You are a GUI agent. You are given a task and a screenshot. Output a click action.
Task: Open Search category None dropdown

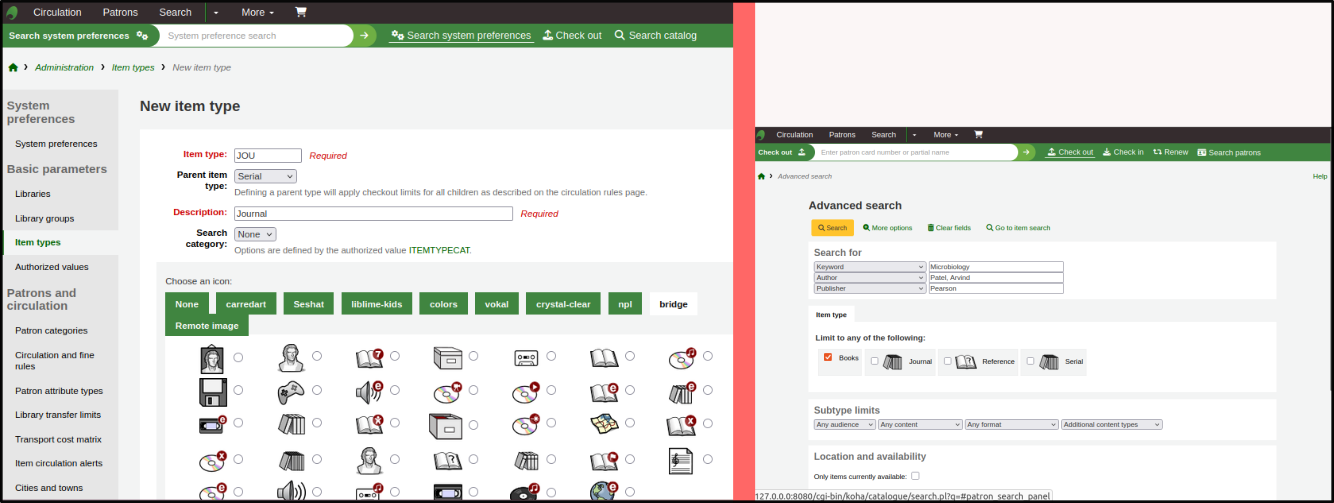click(x=255, y=234)
